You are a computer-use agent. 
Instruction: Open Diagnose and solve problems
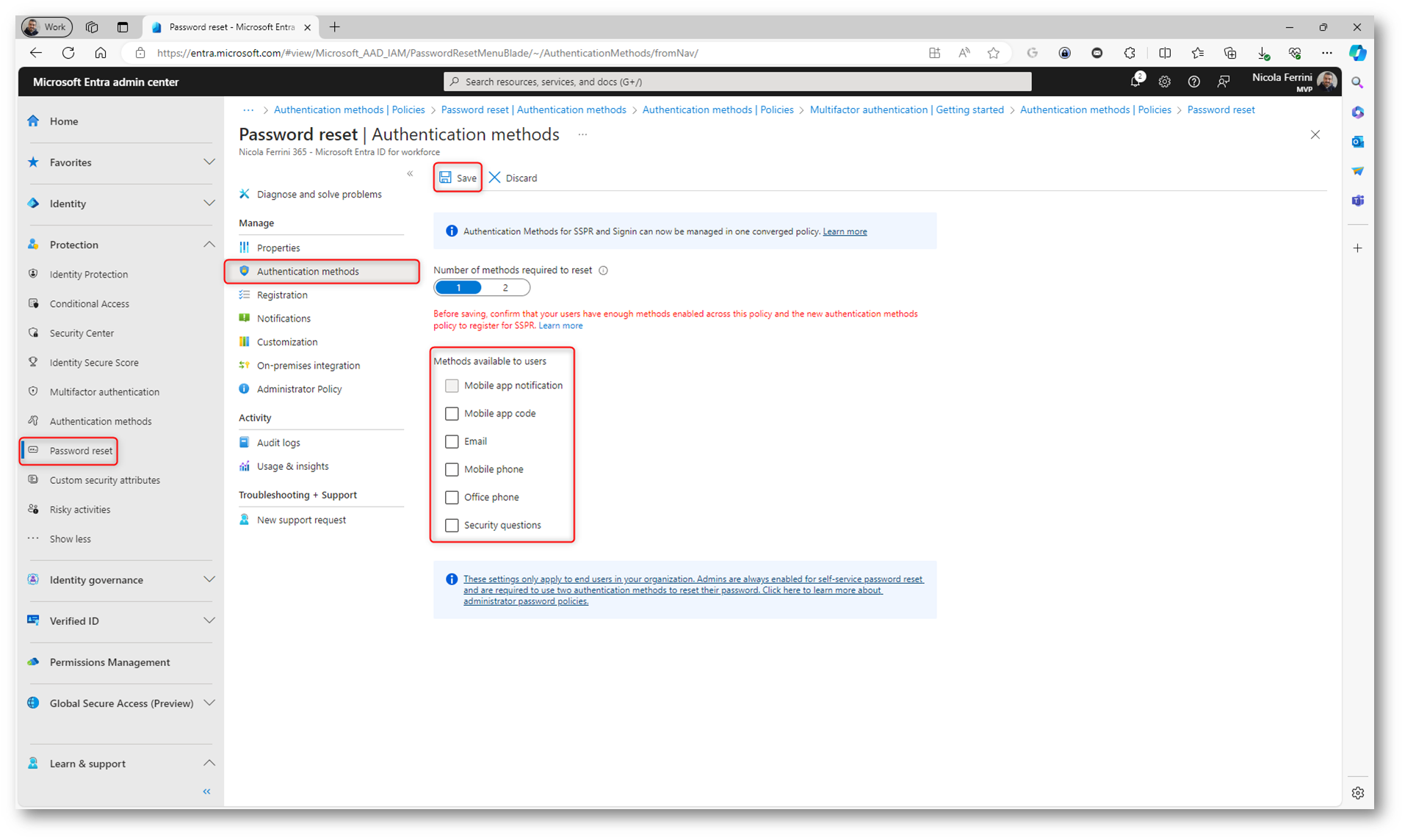(321, 194)
